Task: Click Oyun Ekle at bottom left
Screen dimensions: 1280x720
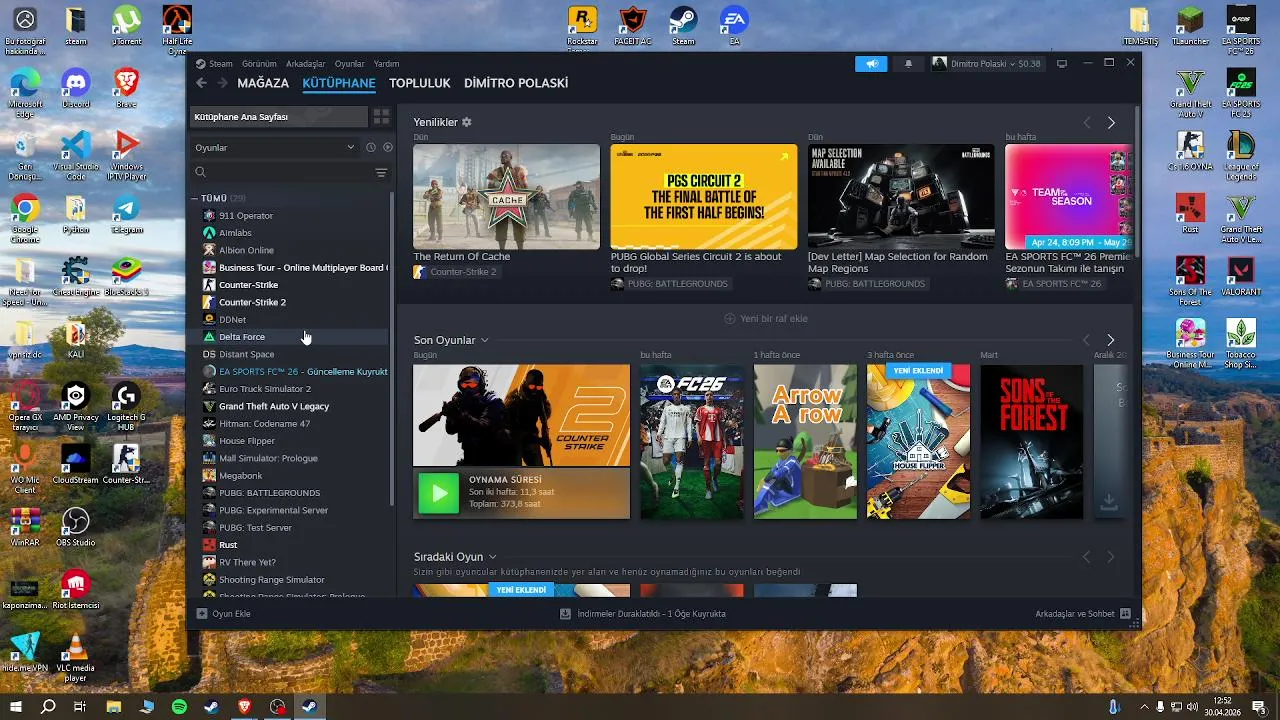Action: click(223, 613)
